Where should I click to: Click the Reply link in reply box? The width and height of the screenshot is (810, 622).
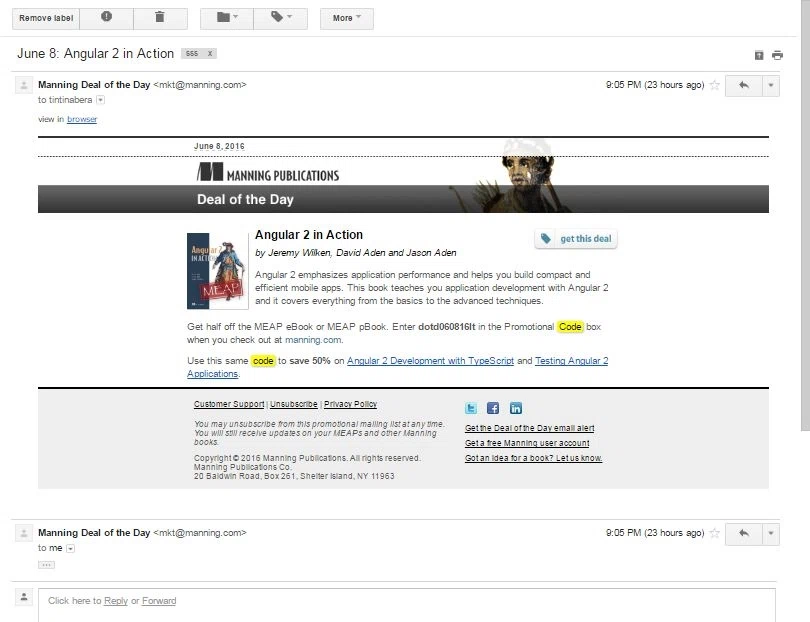[116, 600]
